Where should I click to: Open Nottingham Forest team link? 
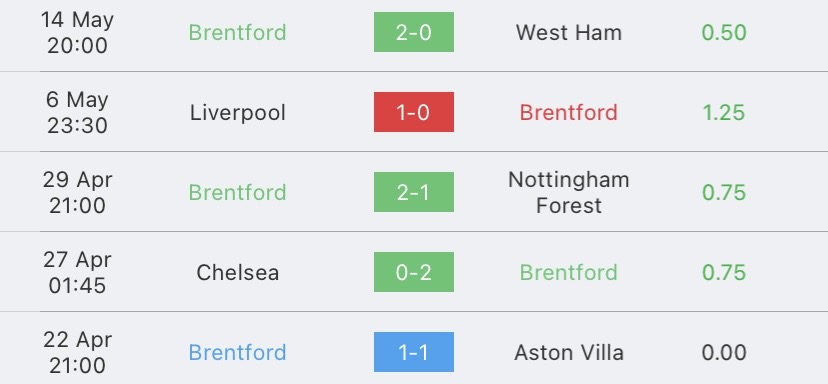point(569,192)
